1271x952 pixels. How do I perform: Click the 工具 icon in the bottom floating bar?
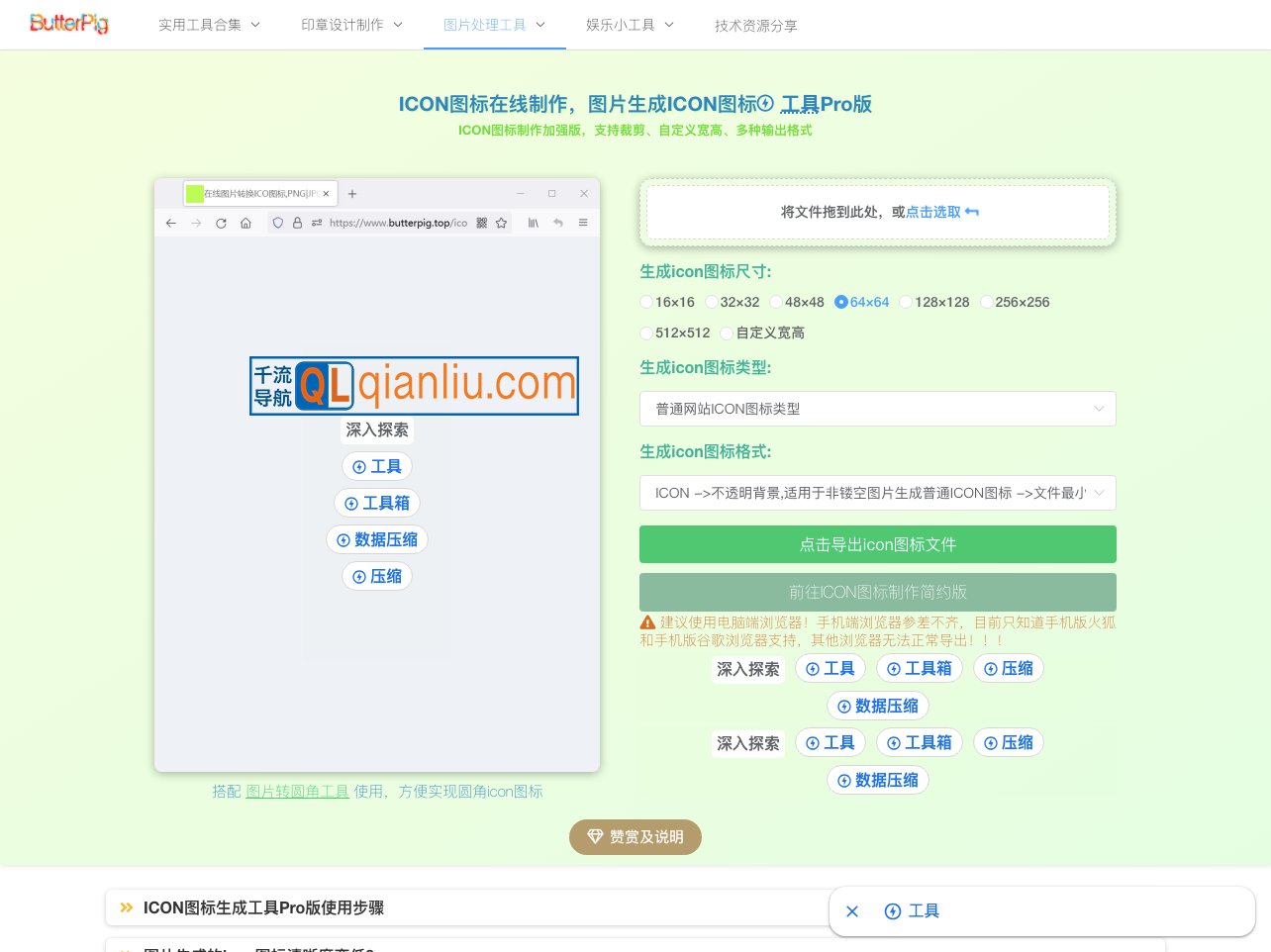tap(913, 911)
